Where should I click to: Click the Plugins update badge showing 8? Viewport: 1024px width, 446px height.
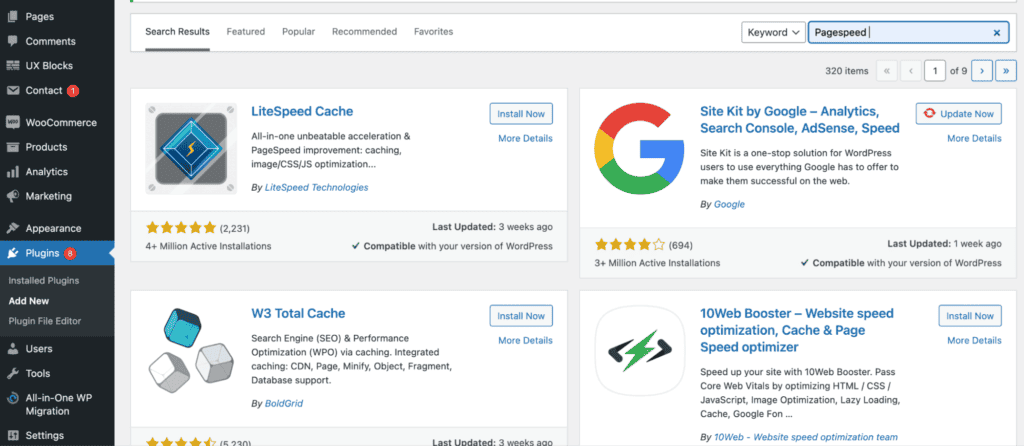(x=70, y=253)
